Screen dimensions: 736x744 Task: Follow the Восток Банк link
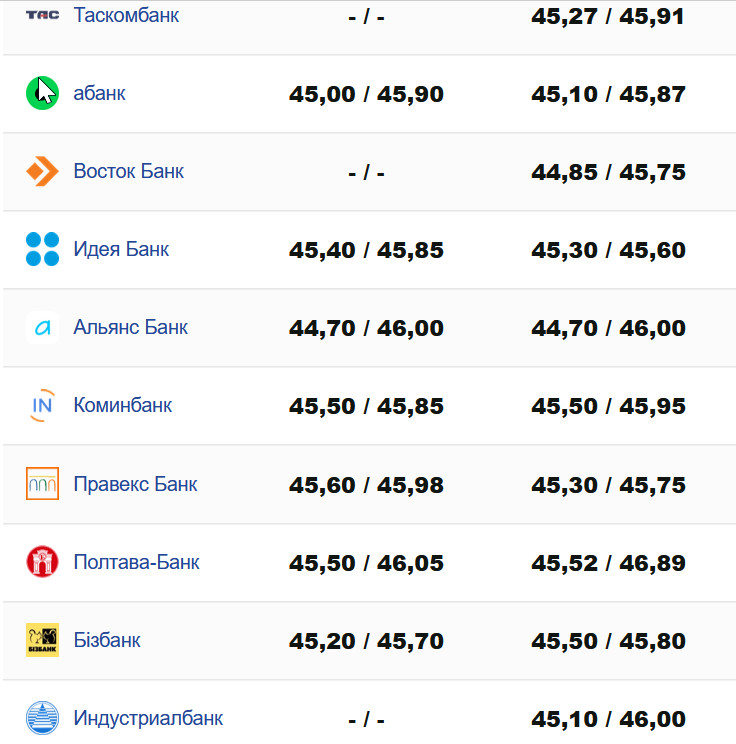[x=128, y=171]
